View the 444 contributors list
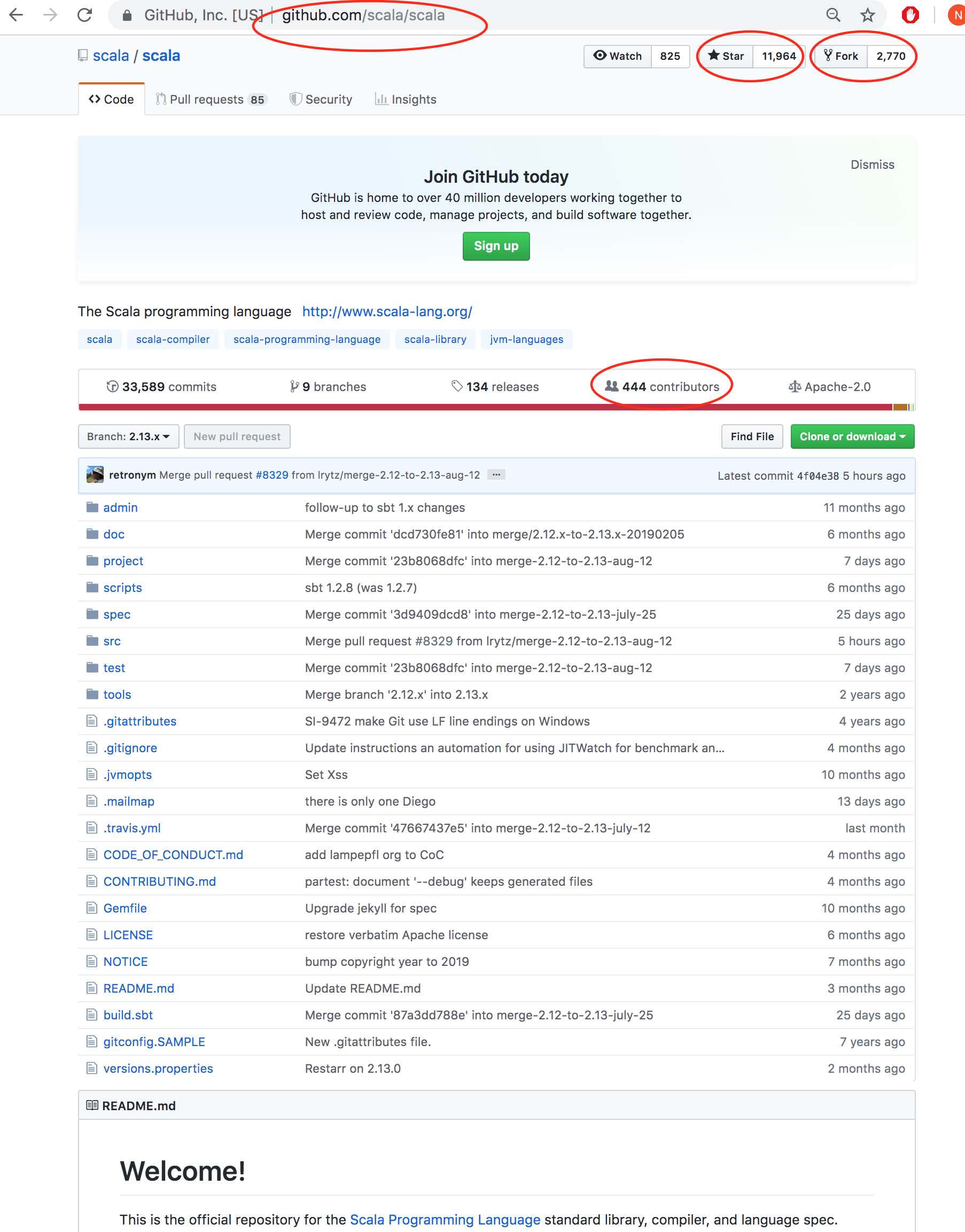Image resolution: width=965 pixels, height=1232 pixels. (x=662, y=387)
